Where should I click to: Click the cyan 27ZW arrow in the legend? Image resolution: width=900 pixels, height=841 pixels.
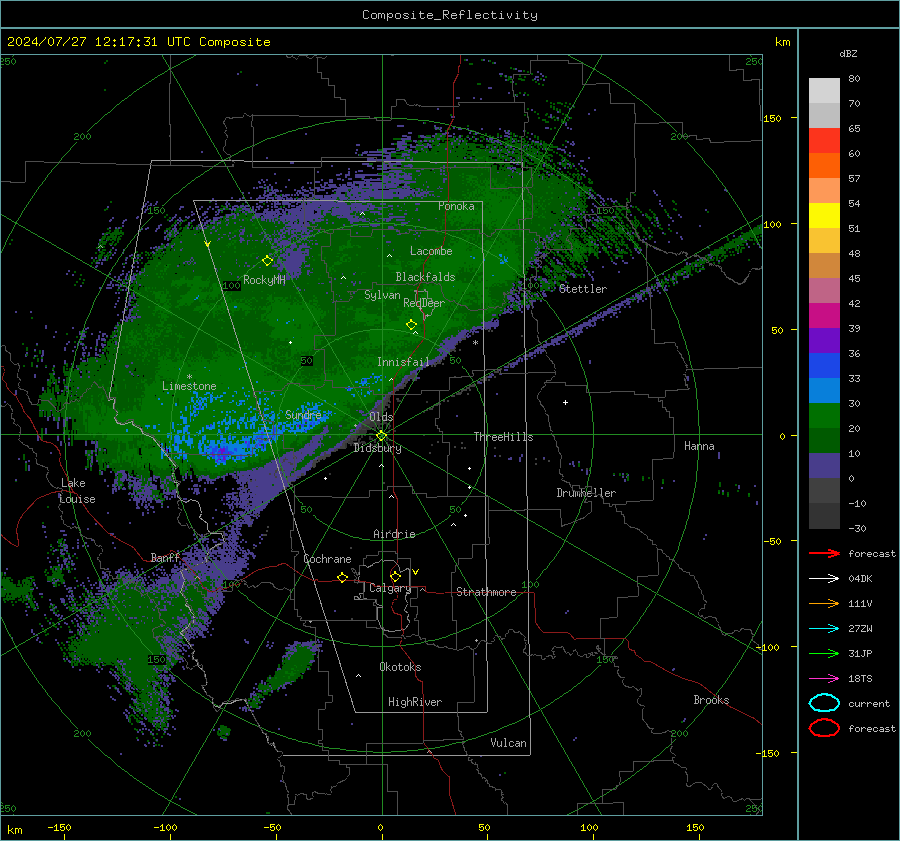(x=824, y=629)
